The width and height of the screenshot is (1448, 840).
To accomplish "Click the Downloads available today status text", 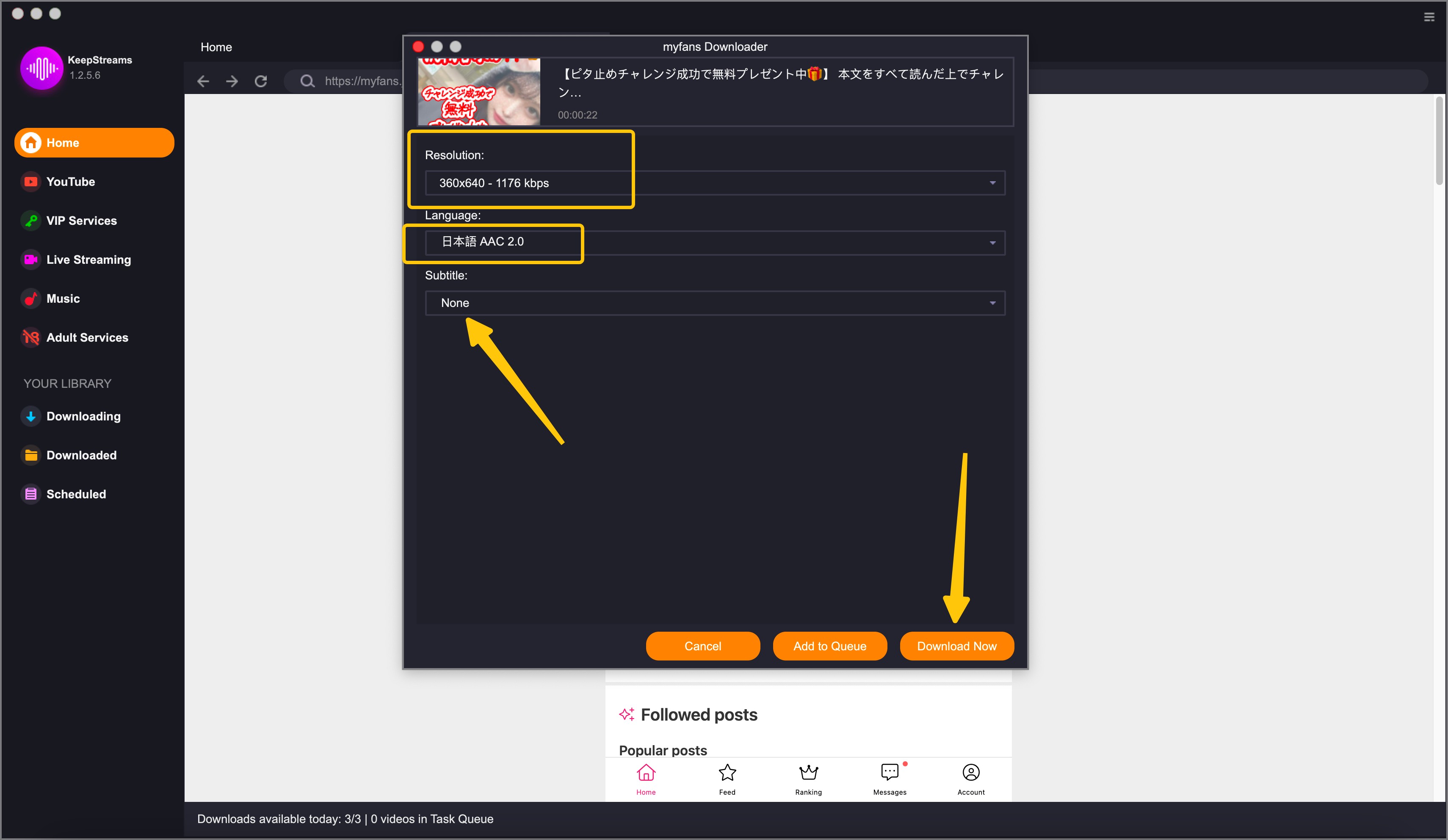I will click(x=345, y=819).
